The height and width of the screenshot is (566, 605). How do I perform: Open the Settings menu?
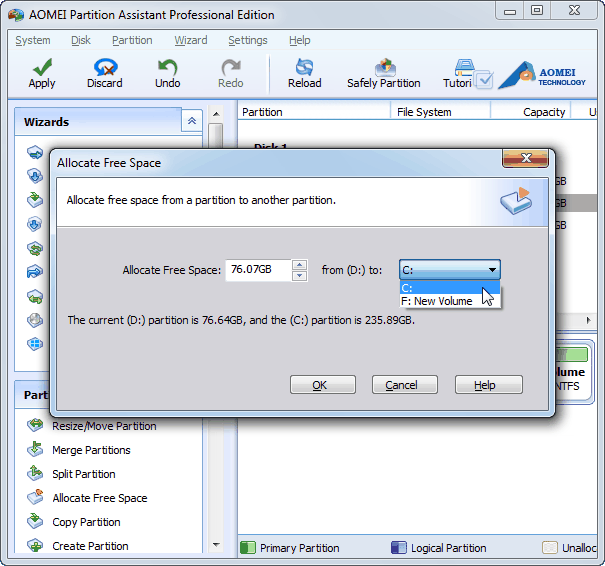point(248,40)
